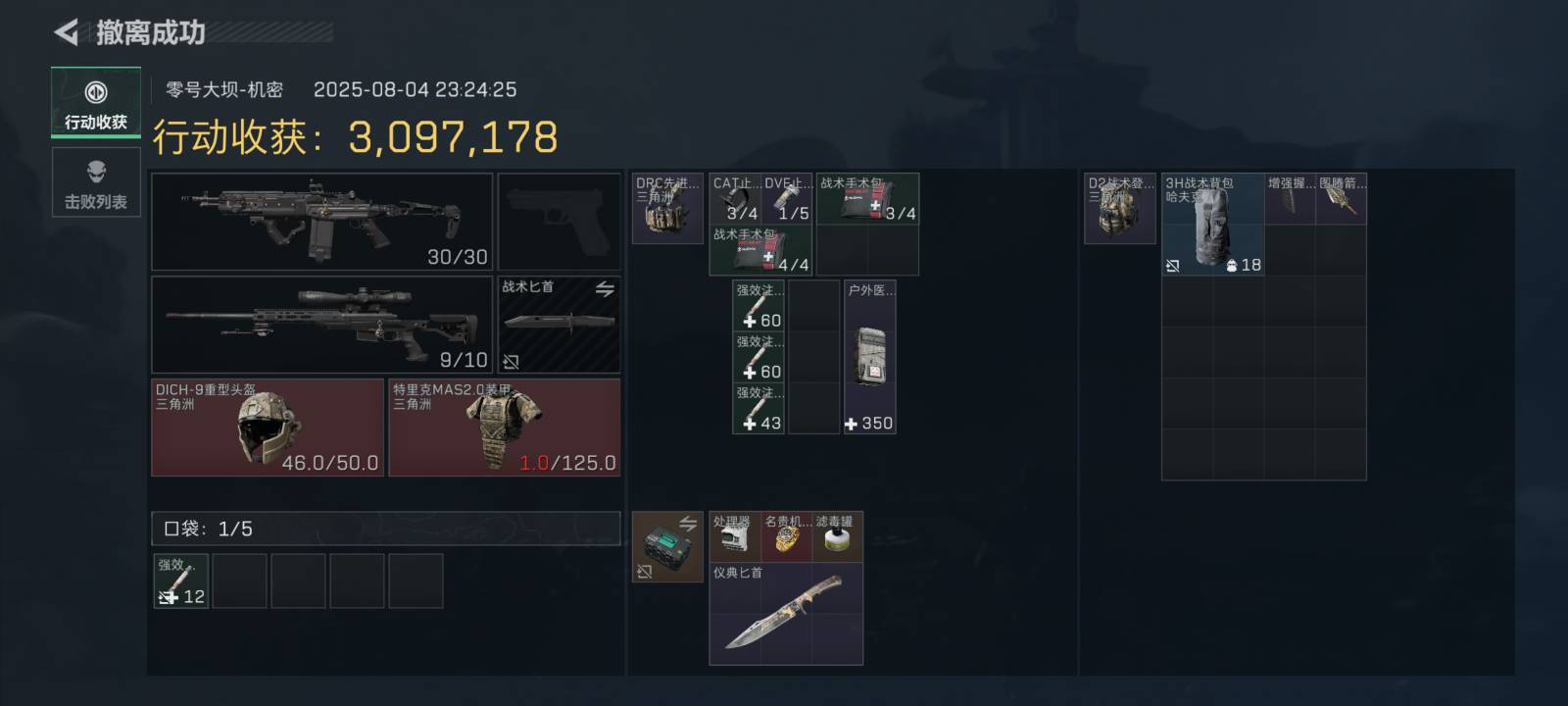The width and height of the screenshot is (1568, 706).
Task: Click the 3H战术背包 backpack item
Action: pyautogui.click(x=1213, y=225)
